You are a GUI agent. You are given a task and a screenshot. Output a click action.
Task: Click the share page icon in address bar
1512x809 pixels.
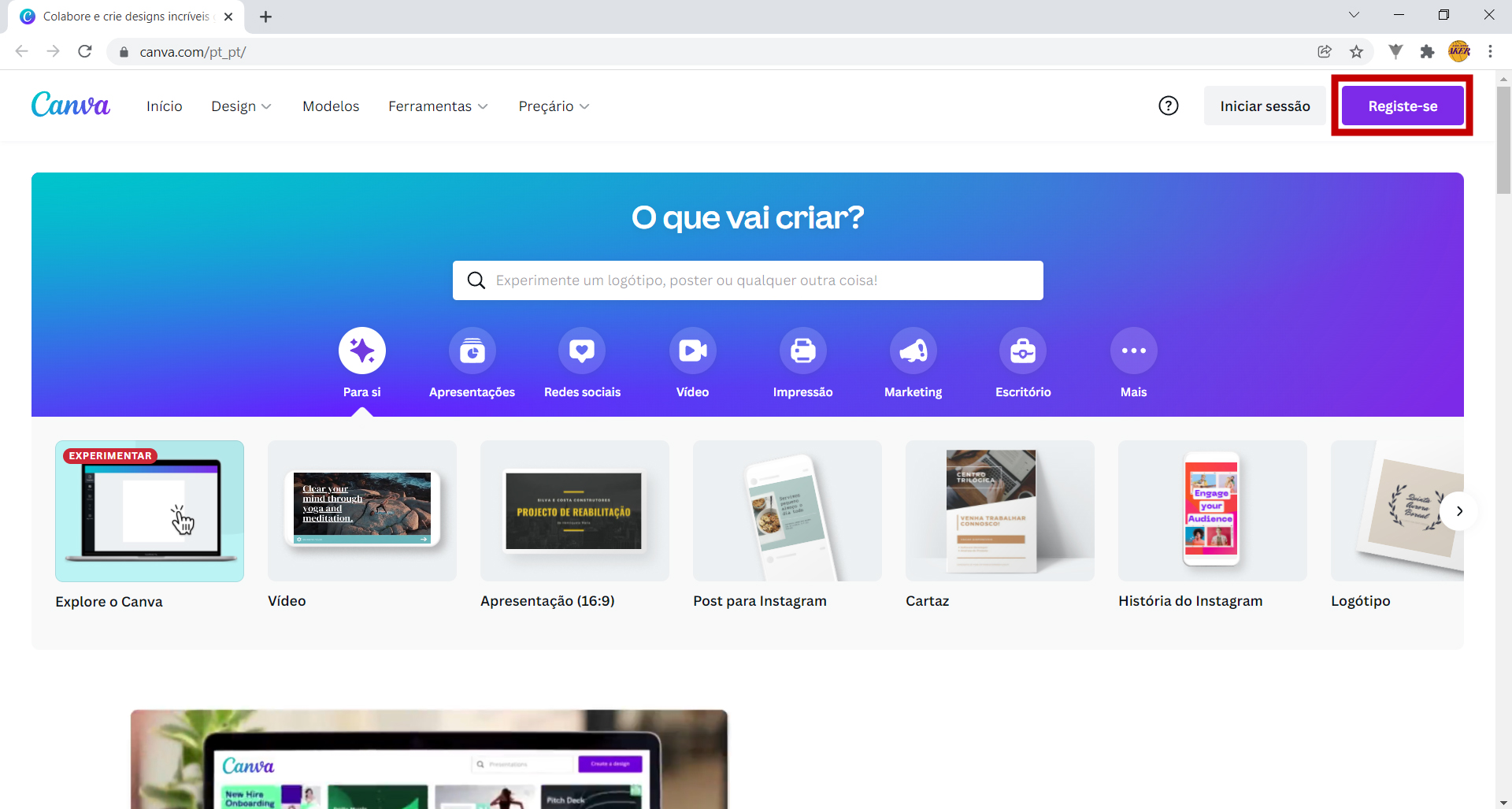click(x=1325, y=51)
